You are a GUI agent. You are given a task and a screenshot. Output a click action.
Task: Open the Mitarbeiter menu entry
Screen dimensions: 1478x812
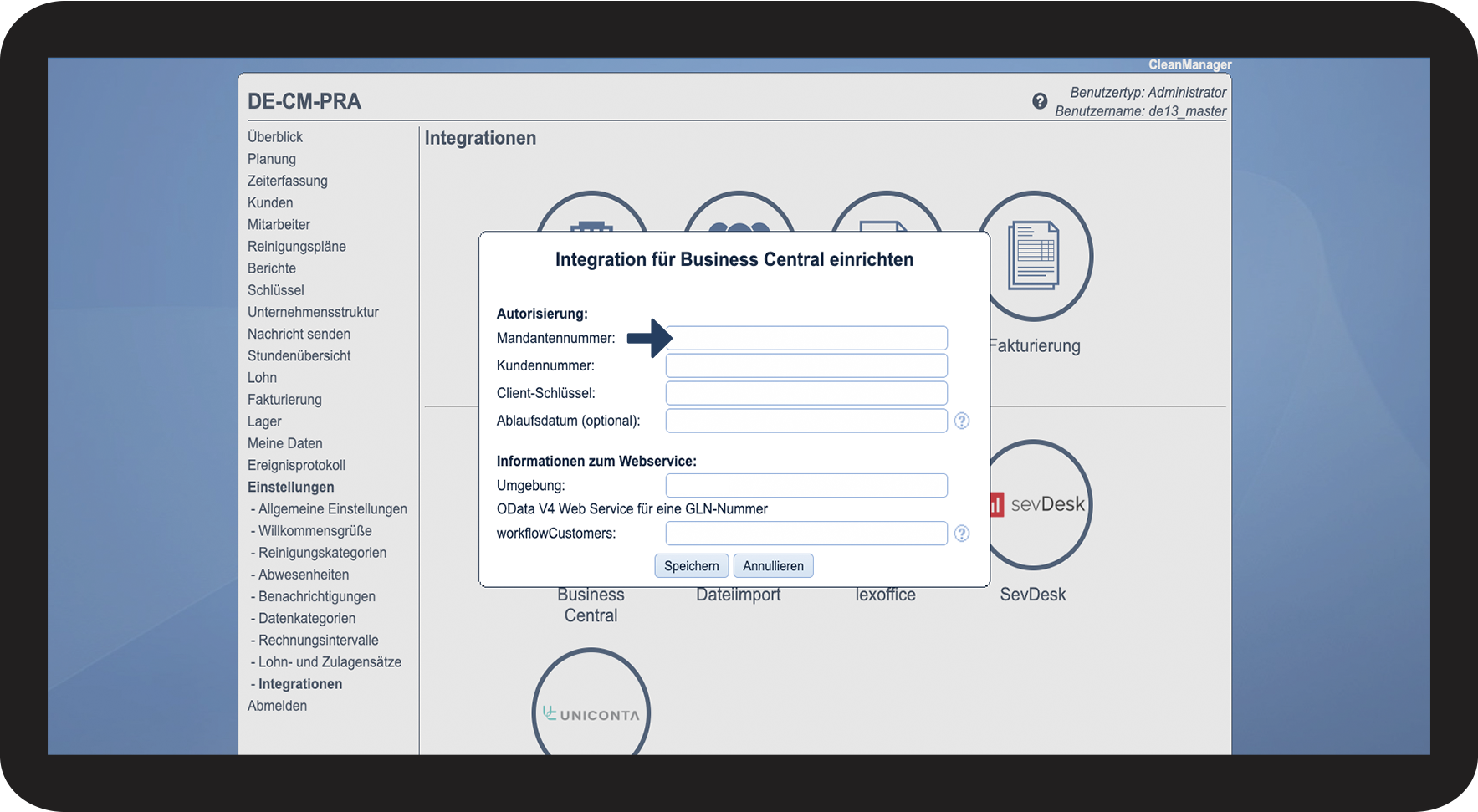point(279,224)
